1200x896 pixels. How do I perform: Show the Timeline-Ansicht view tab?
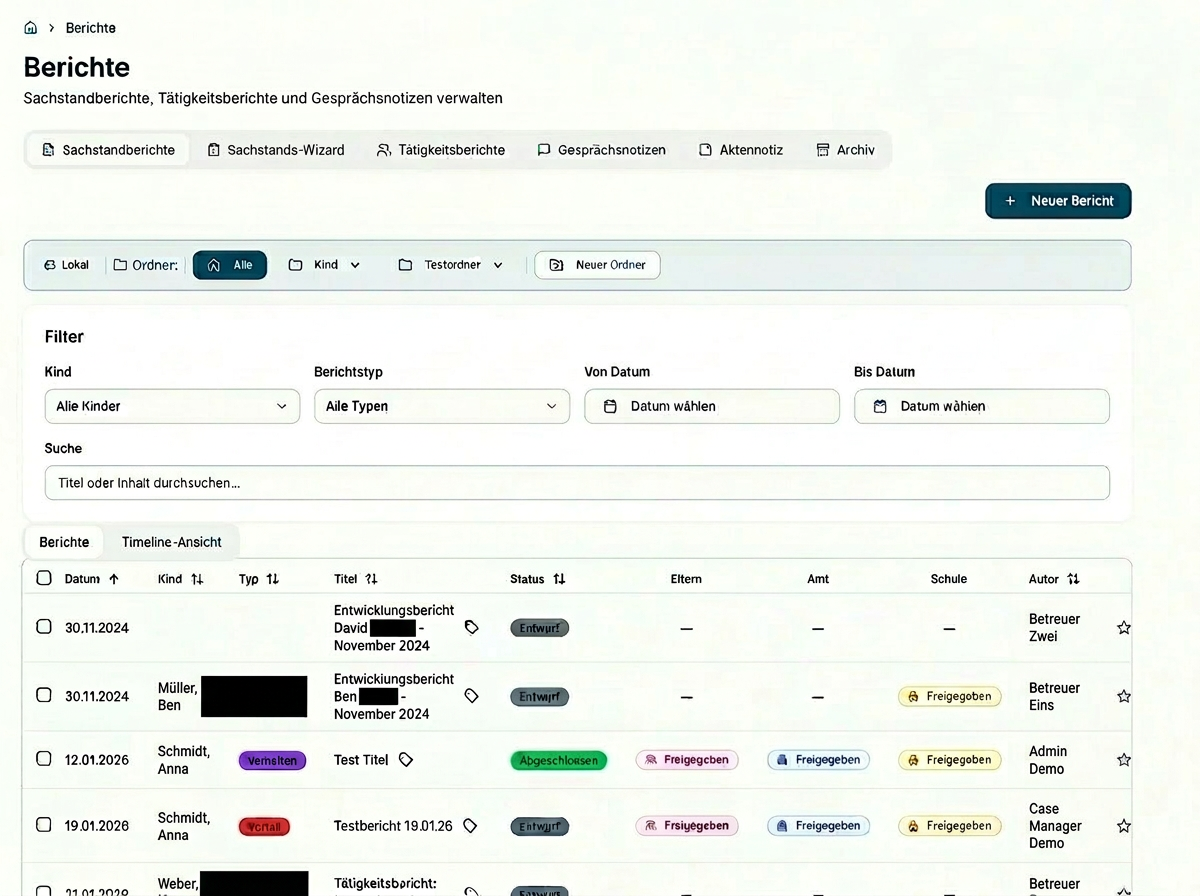[172, 542]
